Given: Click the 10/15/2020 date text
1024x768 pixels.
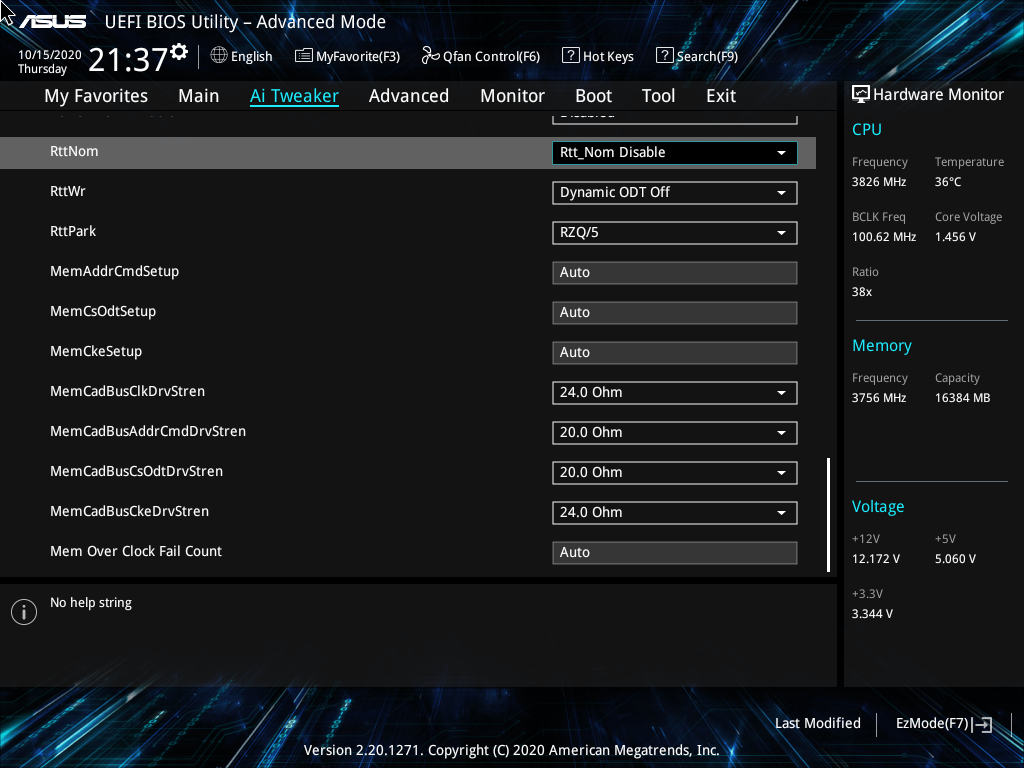Looking at the screenshot, I should point(50,55).
